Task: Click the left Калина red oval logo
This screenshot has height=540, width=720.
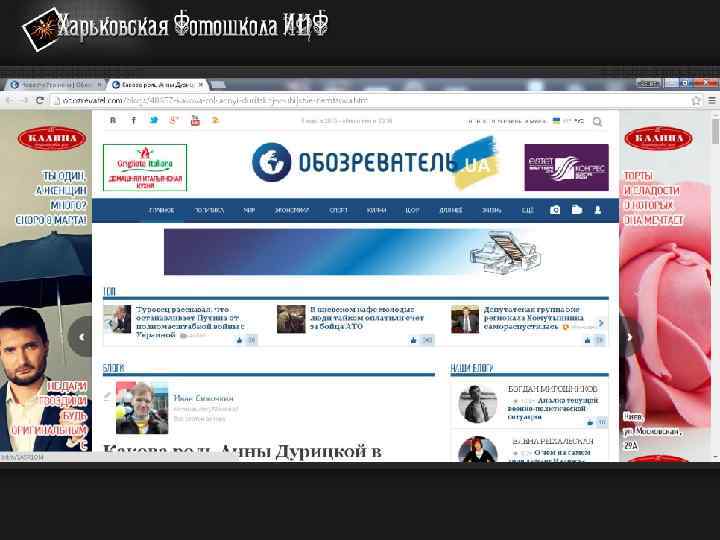Action: [52, 138]
